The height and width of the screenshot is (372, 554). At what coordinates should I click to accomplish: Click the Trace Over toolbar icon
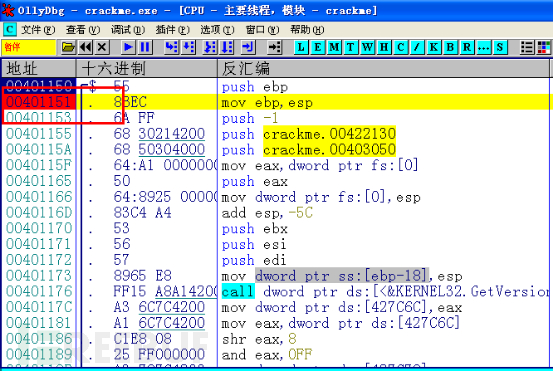click(x=226, y=47)
